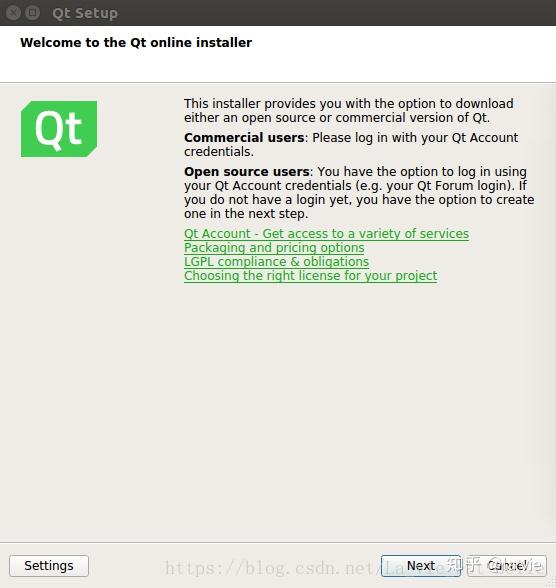Click the word 'credentials.' under Commercial users
Screen dimensions: 556x588
(219, 152)
